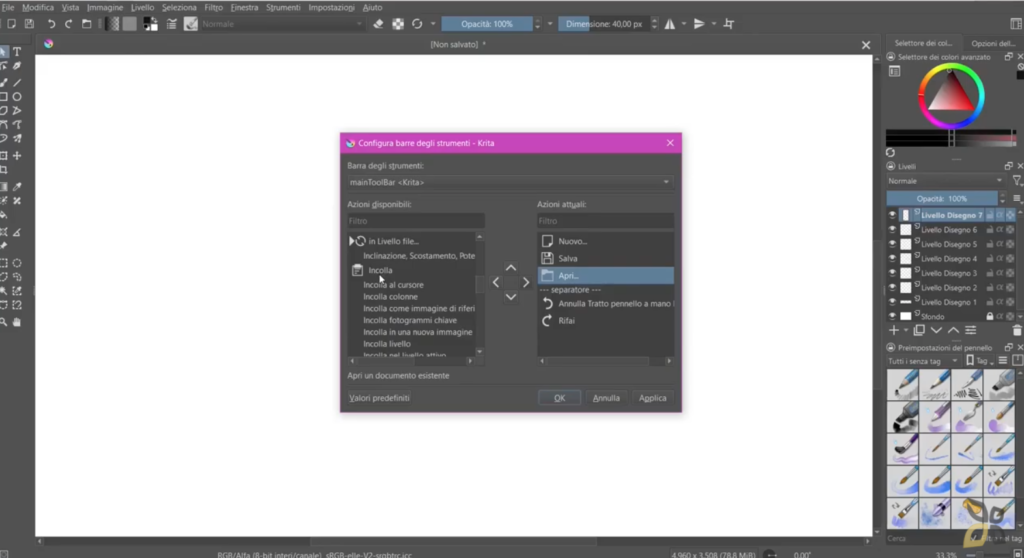The width and height of the screenshot is (1024, 558).
Task: Toggle the eraser mode icon
Action: point(378,24)
